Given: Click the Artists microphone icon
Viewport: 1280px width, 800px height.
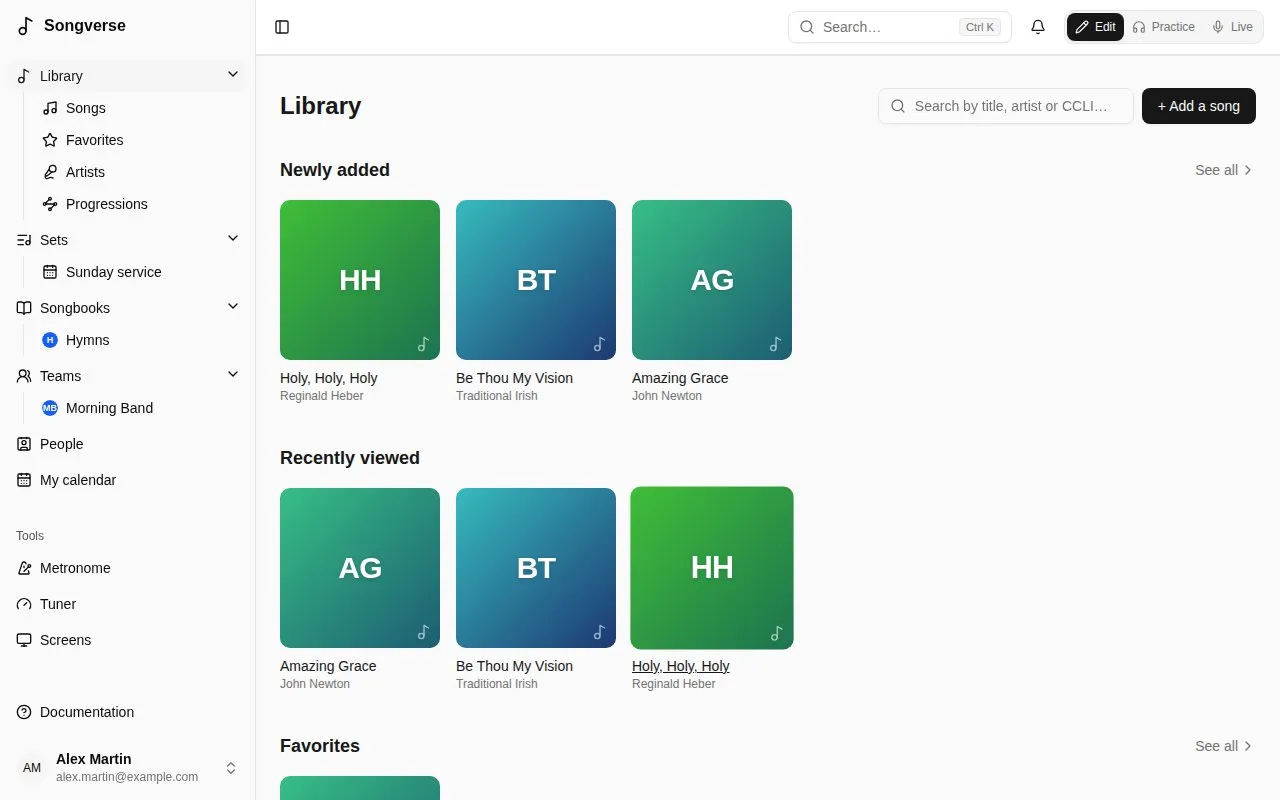Looking at the screenshot, I should pos(50,172).
